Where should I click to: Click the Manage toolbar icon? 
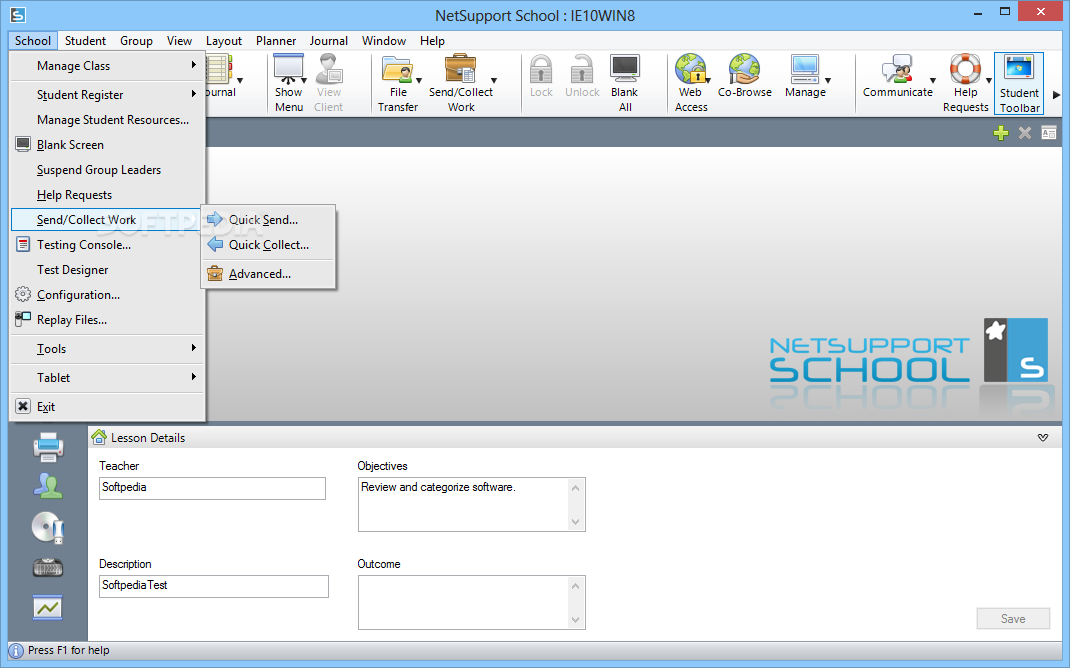[x=805, y=69]
